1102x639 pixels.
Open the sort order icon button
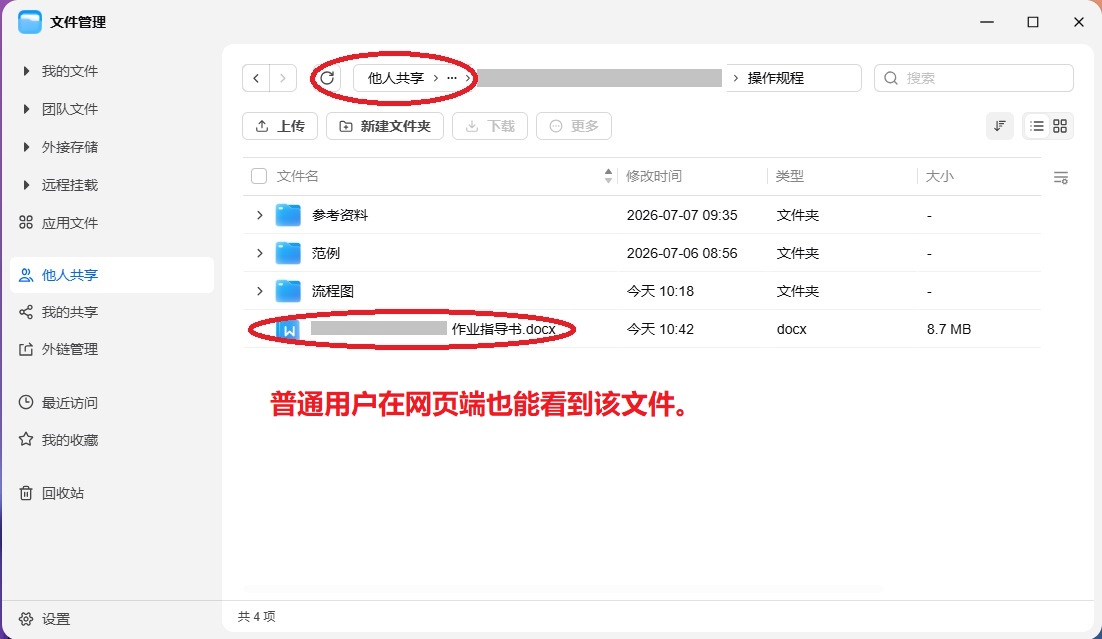(999, 126)
